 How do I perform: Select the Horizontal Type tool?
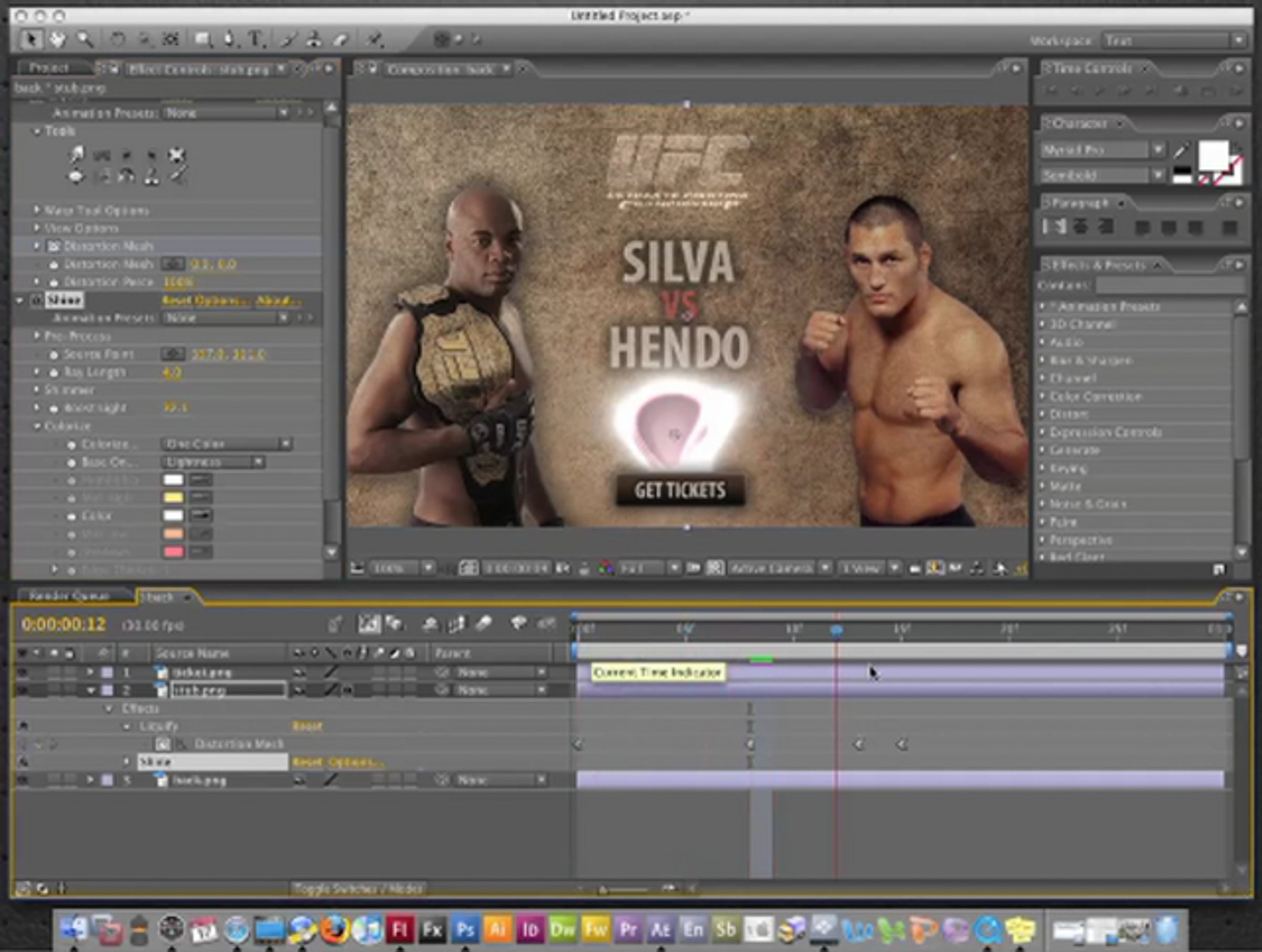tap(256, 39)
